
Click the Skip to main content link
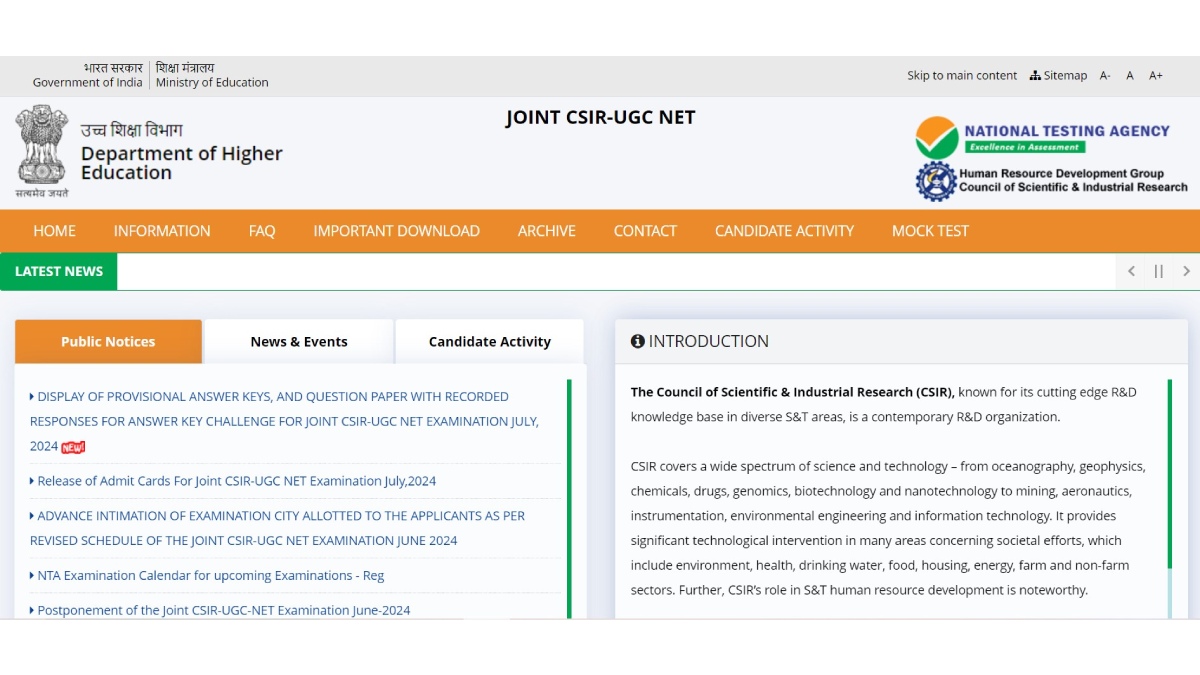[961, 75]
